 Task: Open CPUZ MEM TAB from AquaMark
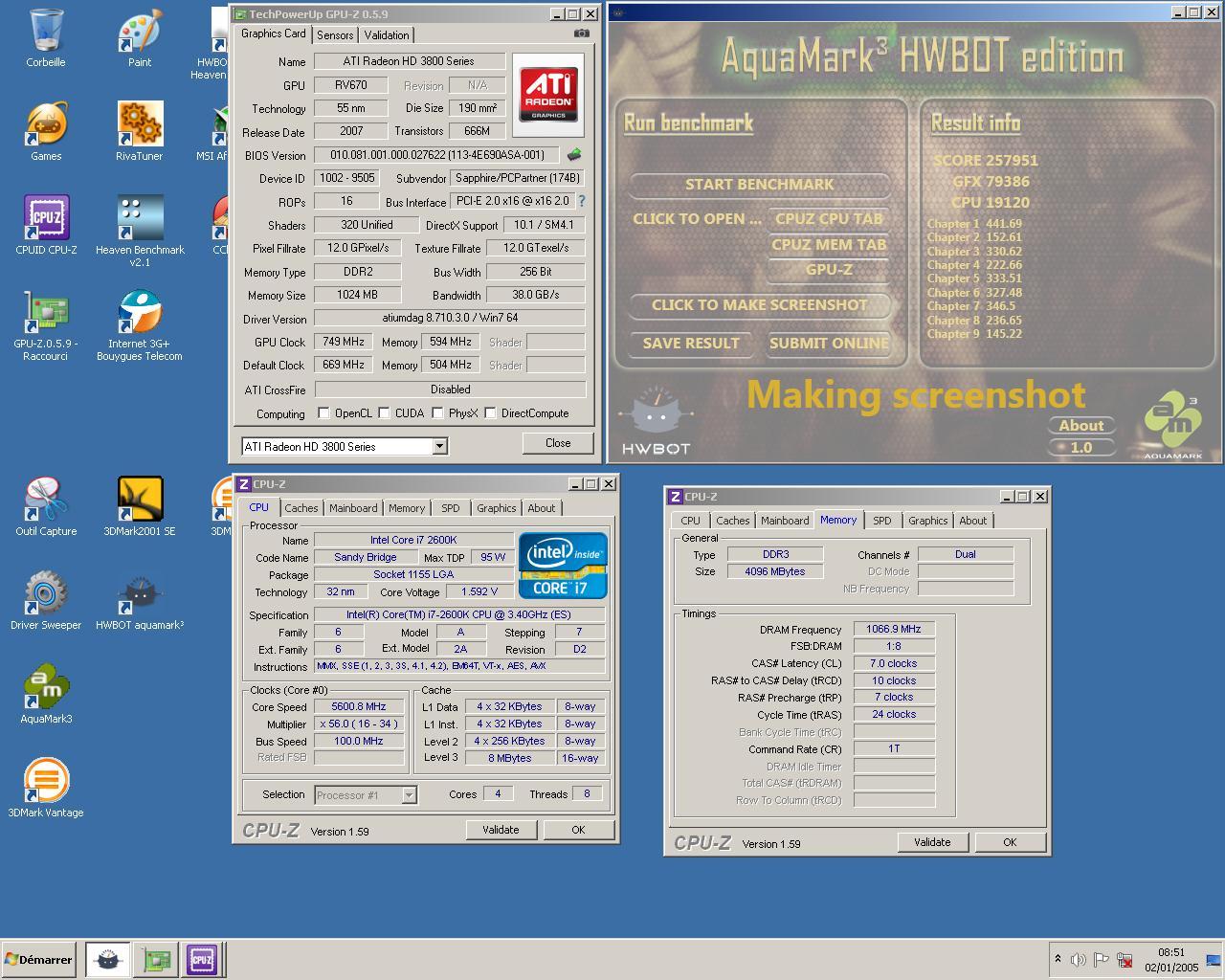tap(829, 244)
